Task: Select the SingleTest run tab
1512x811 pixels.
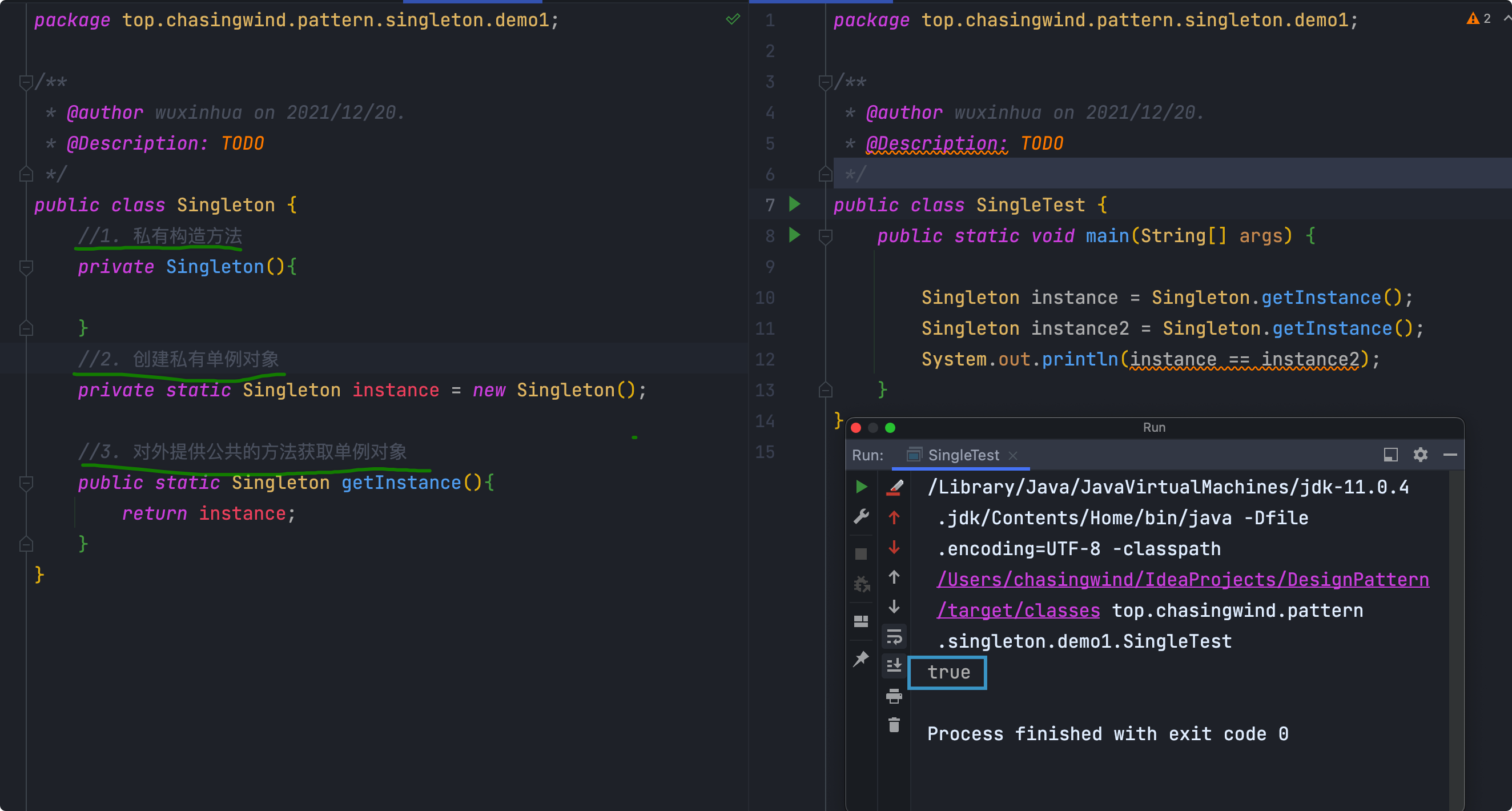Action: (963, 455)
